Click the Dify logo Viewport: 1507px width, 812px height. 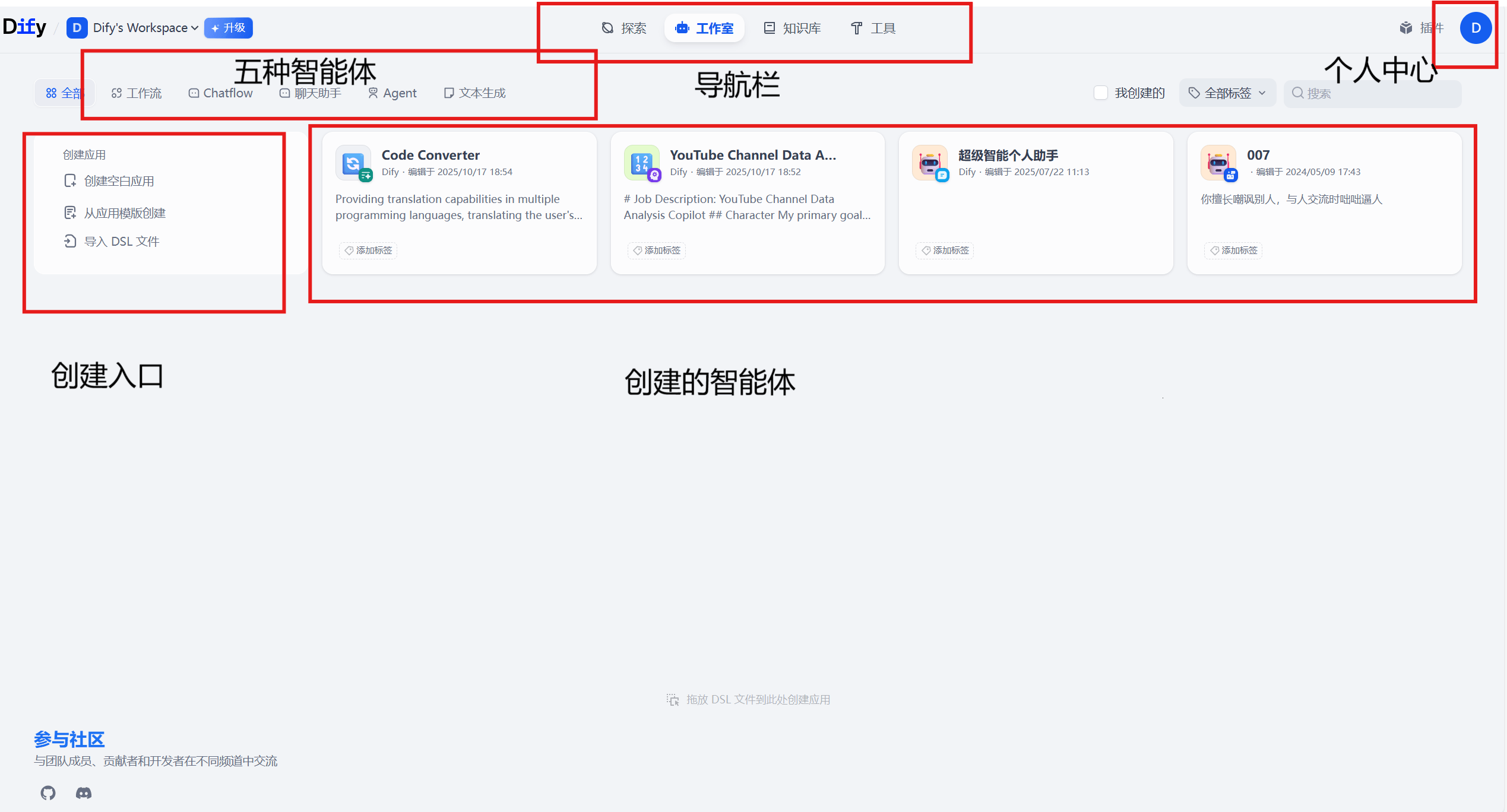pyautogui.click(x=24, y=27)
